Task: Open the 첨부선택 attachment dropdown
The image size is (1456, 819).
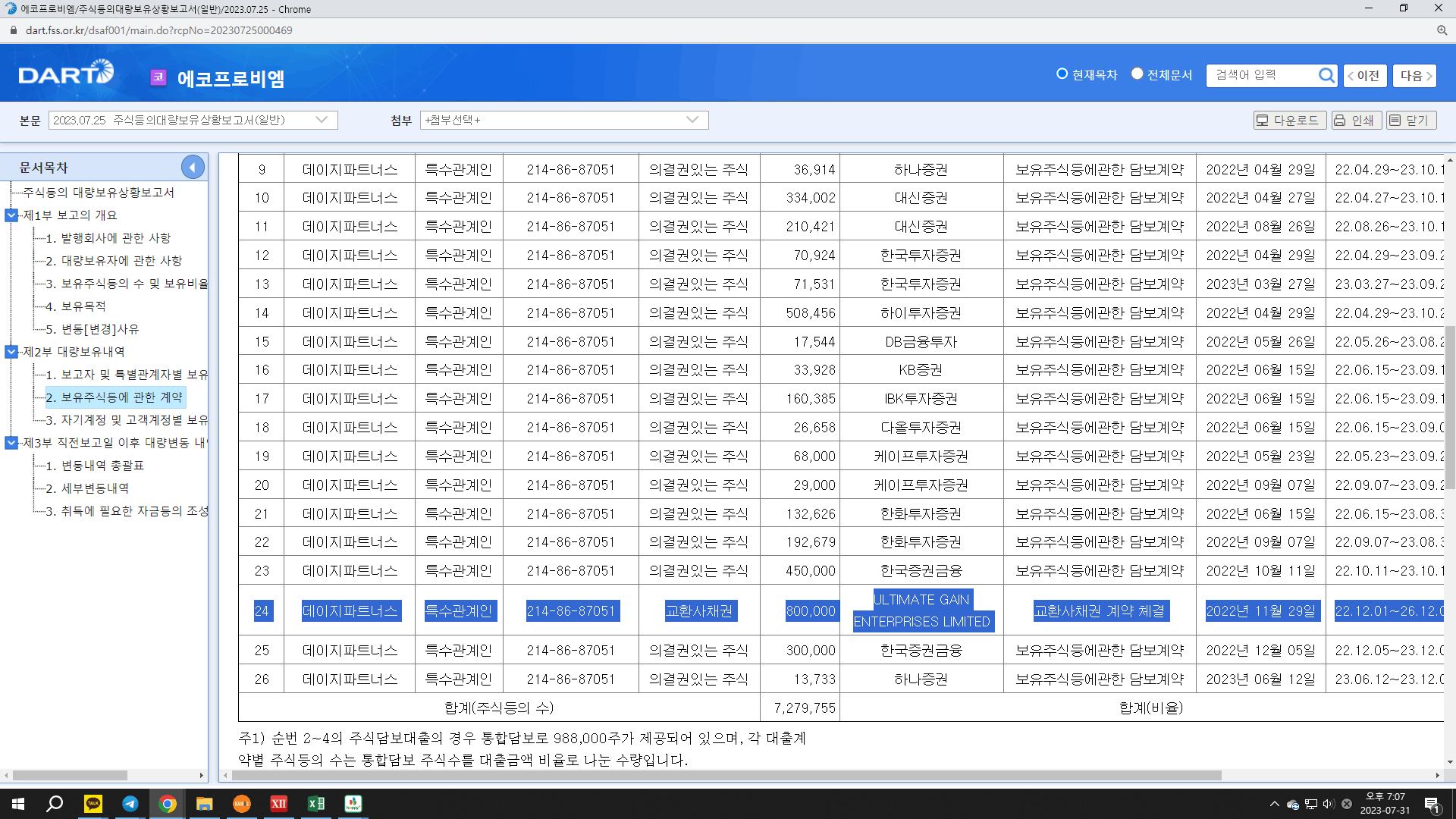Action: pos(563,120)
